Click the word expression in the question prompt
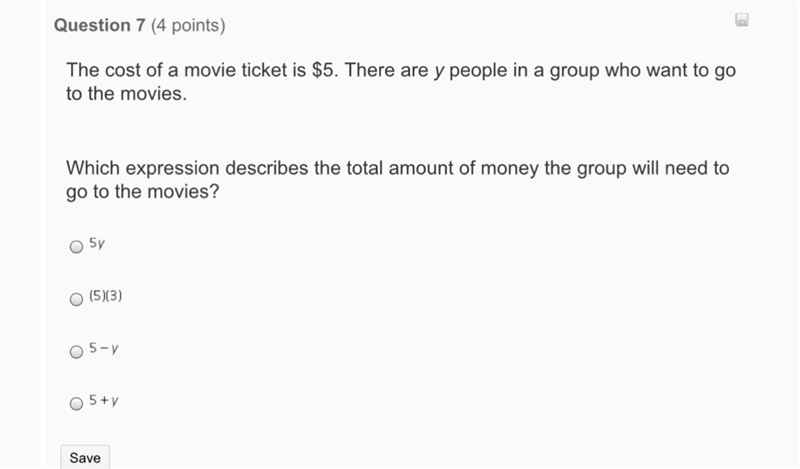Screen dimensions: 800x469 pos(172,168)
